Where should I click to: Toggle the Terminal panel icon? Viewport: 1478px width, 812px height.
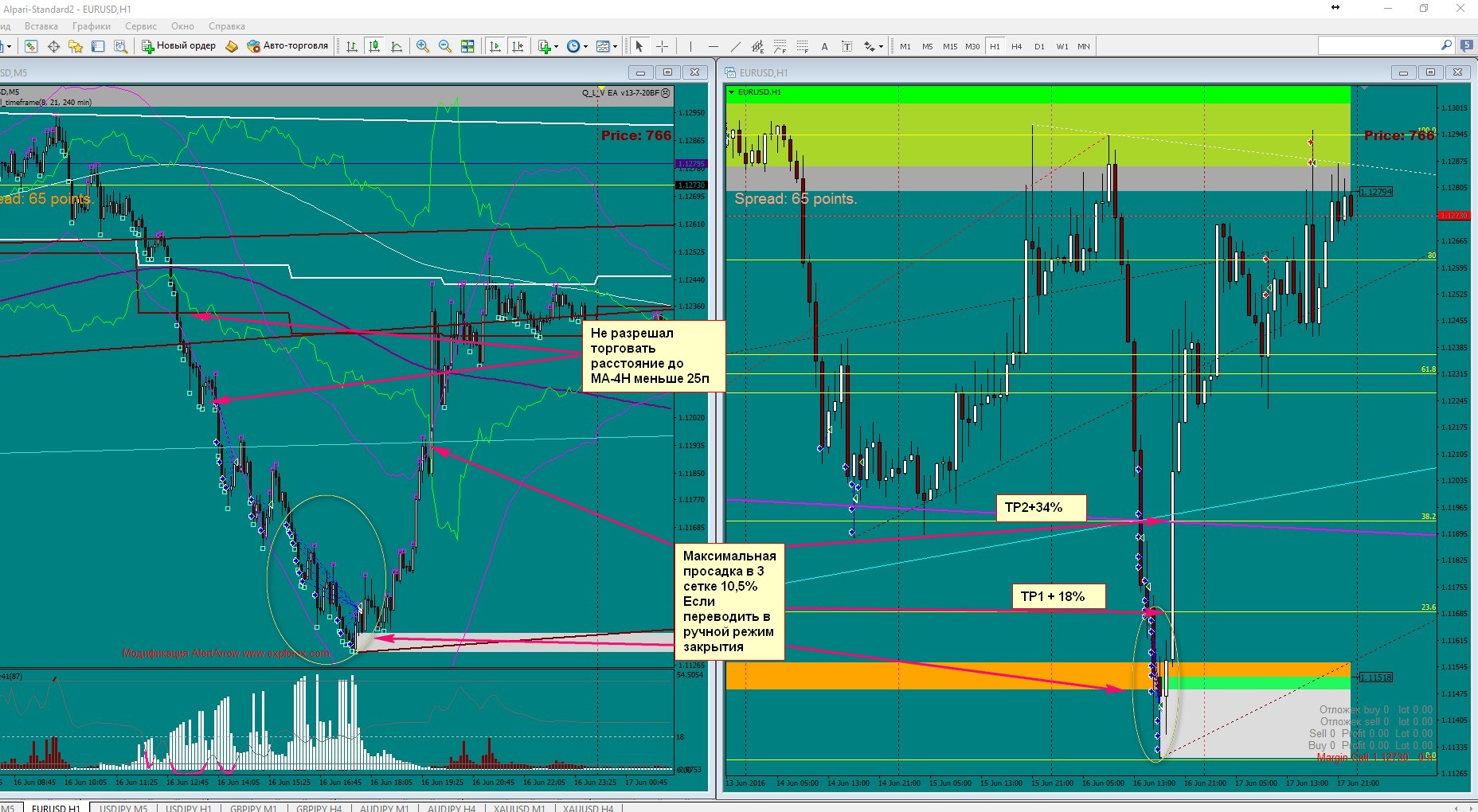[x=98, y=46]
